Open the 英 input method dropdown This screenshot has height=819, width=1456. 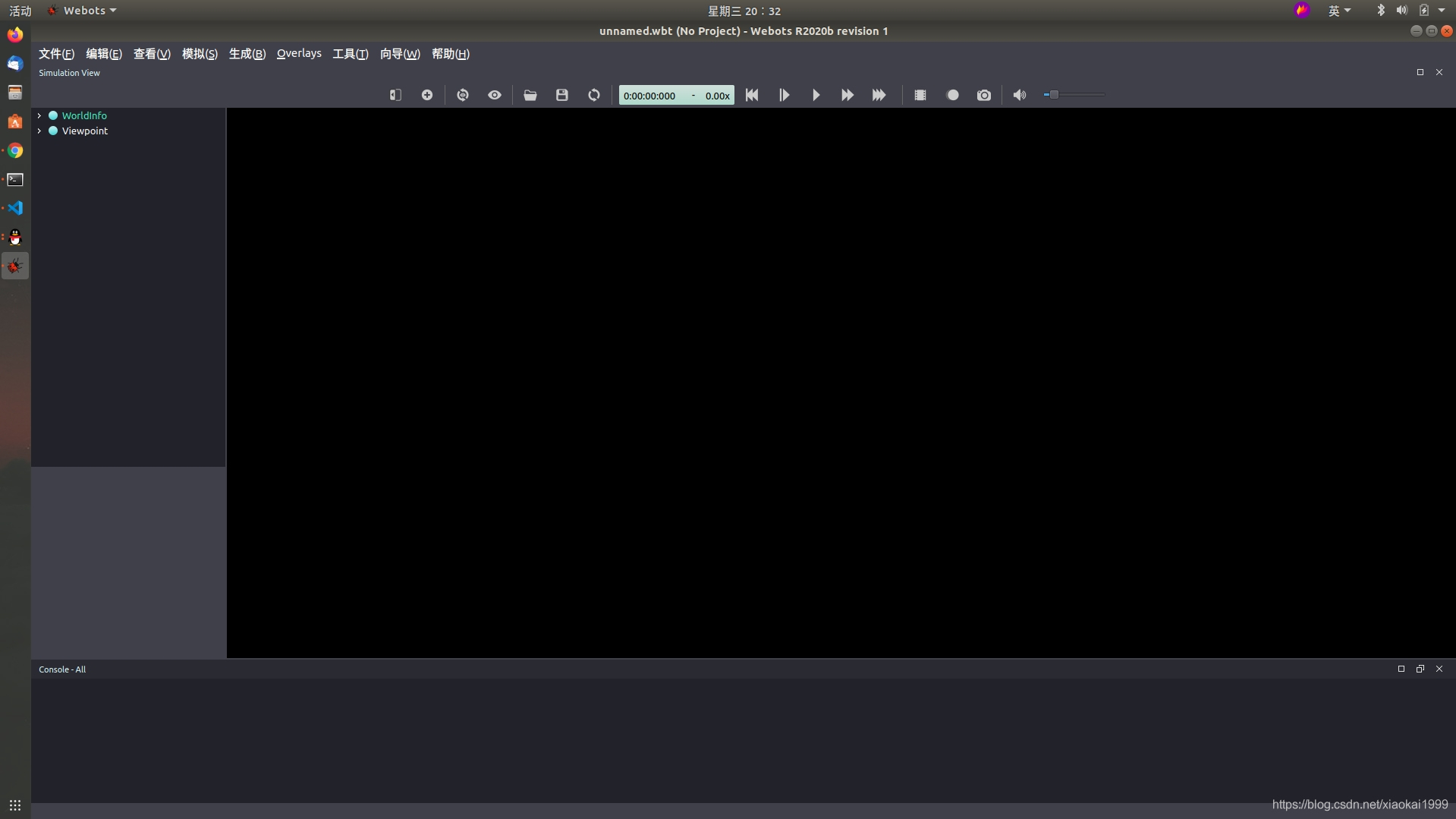pos(1339,11)
